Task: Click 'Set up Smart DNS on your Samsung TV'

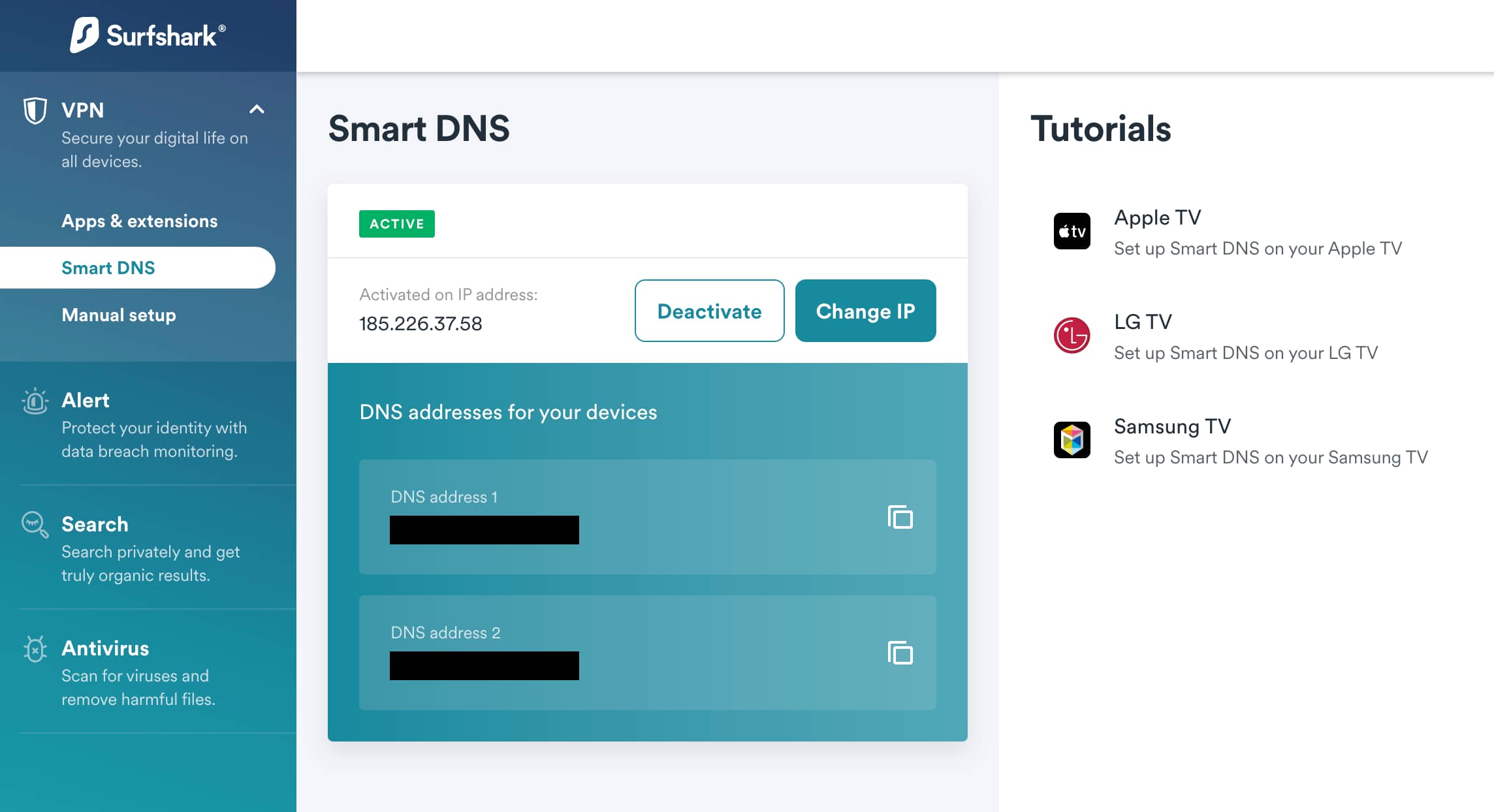Action: [x=1271, y=458]
